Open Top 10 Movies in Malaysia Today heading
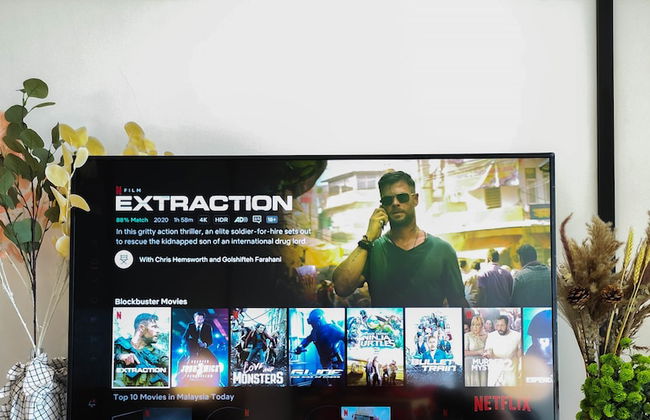650x420 pixels. coord(175,397)
